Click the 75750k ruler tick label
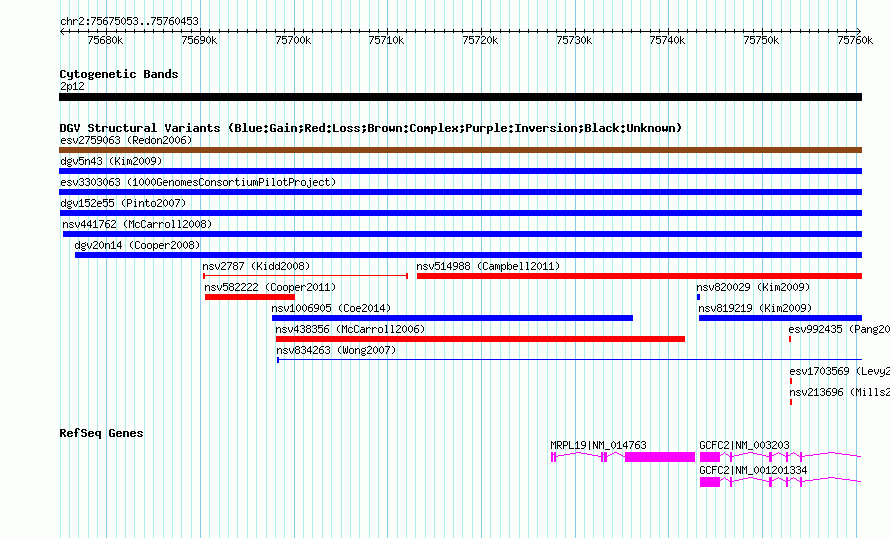 coord(761,40)
